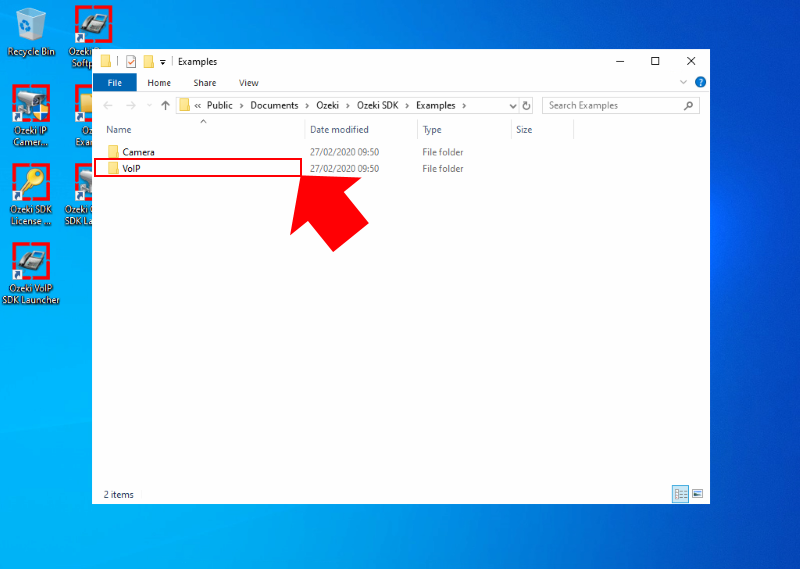Click the VoIP folder's date modified
Screen dimensions: 800x569
point(344,168)
